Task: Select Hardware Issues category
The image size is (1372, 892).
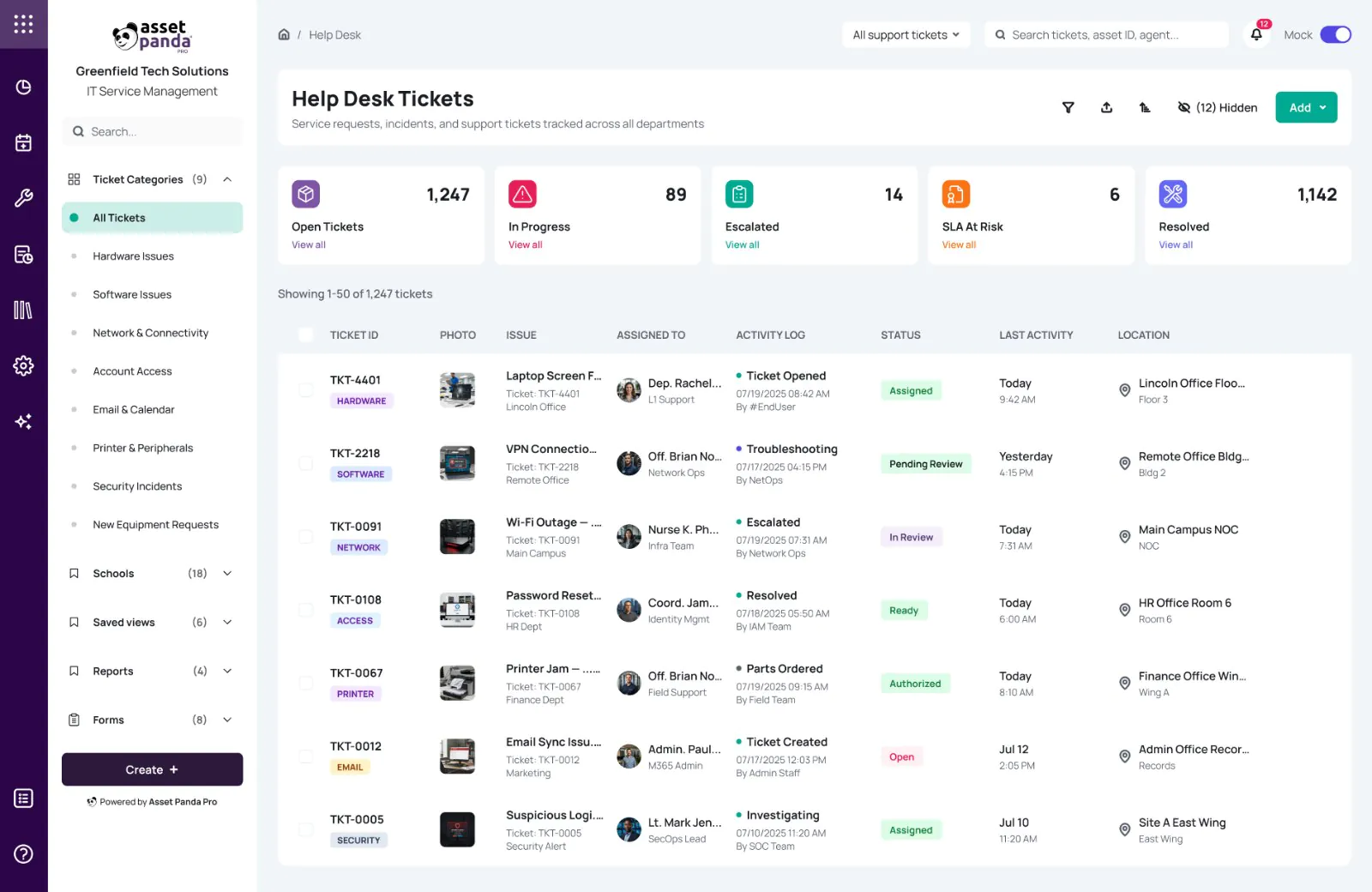Action: (152, 256)
